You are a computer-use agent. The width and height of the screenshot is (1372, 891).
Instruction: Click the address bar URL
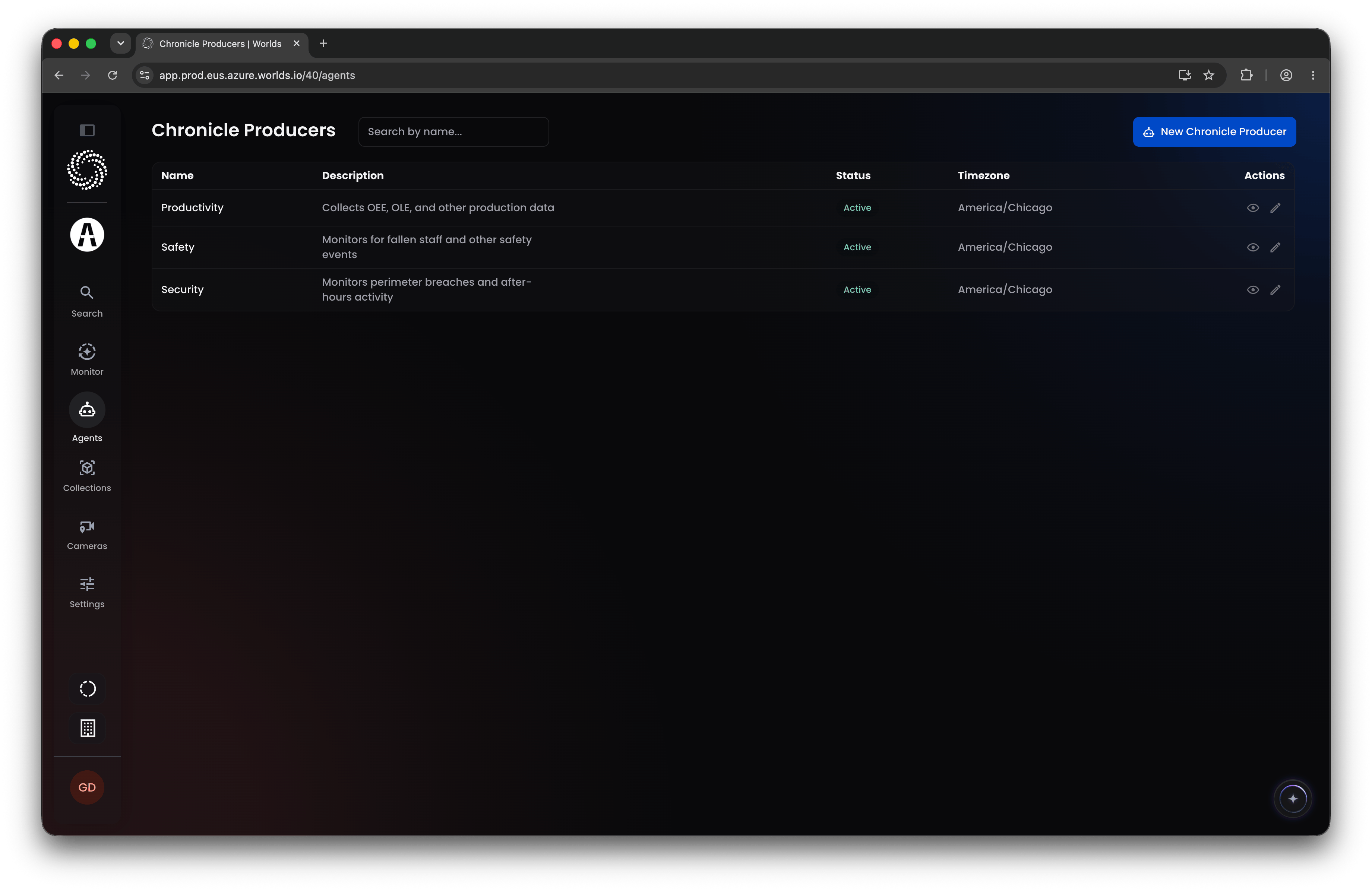coord(257,76)
